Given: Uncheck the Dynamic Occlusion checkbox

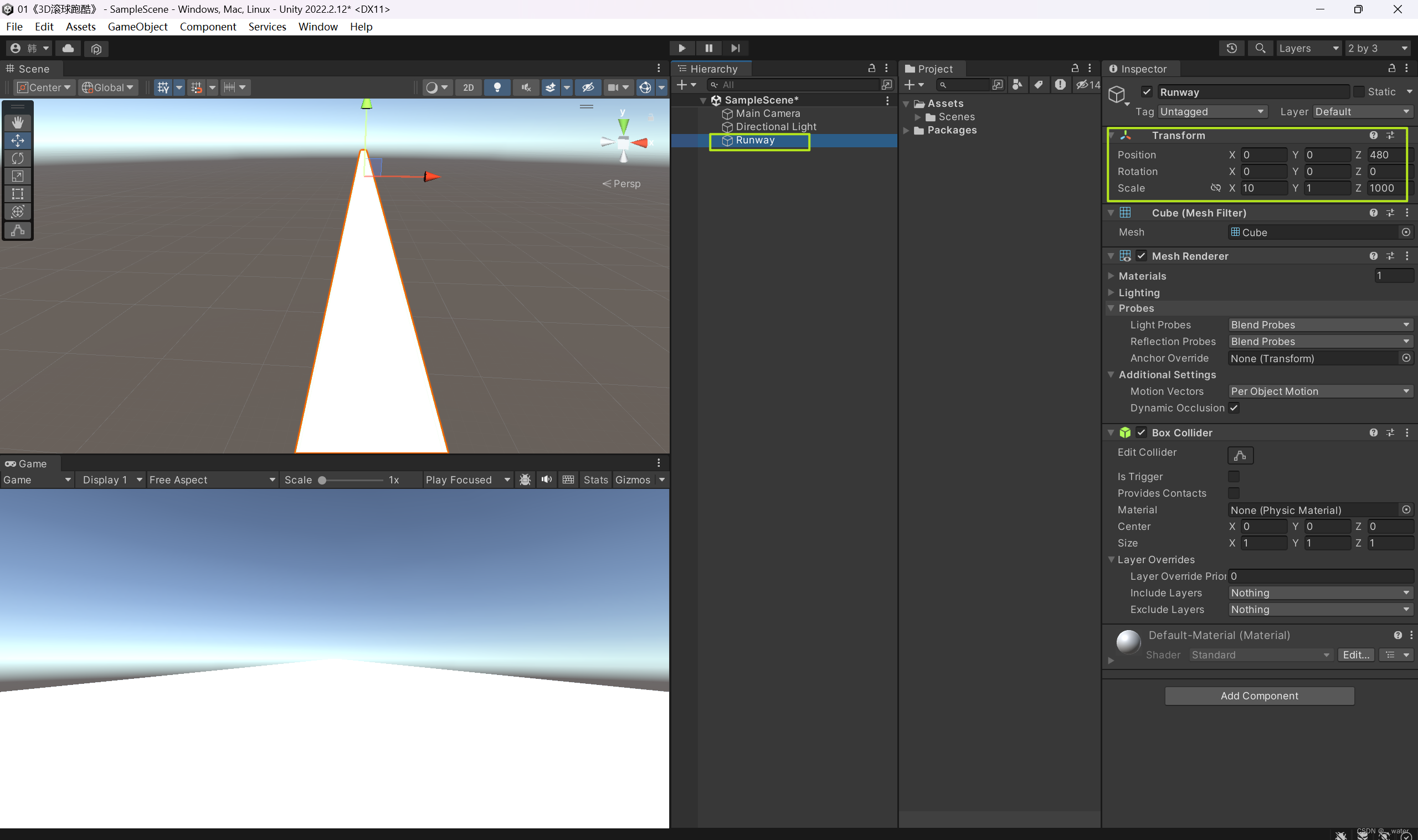Looking at the screenshot, I should point(1234,408).
